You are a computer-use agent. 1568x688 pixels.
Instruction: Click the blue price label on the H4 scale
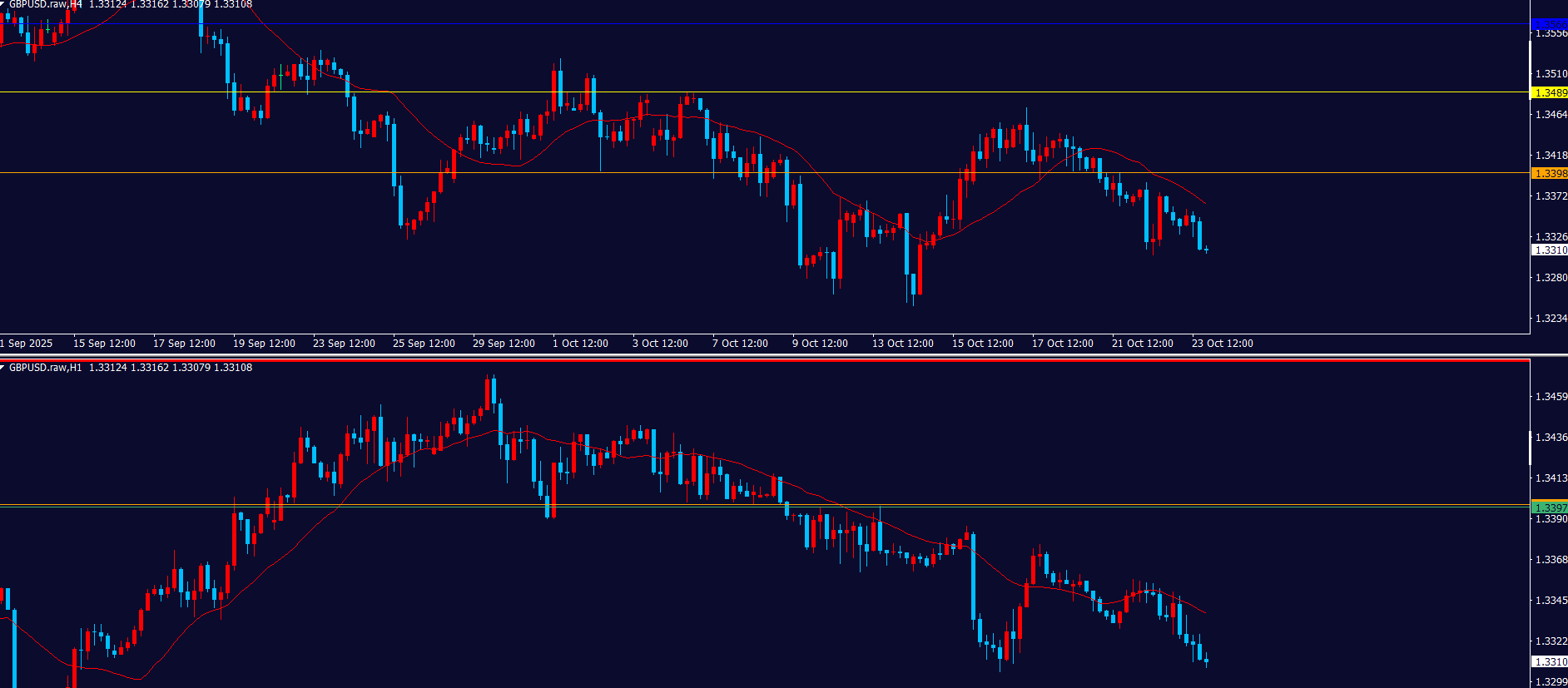point(1550,24)
